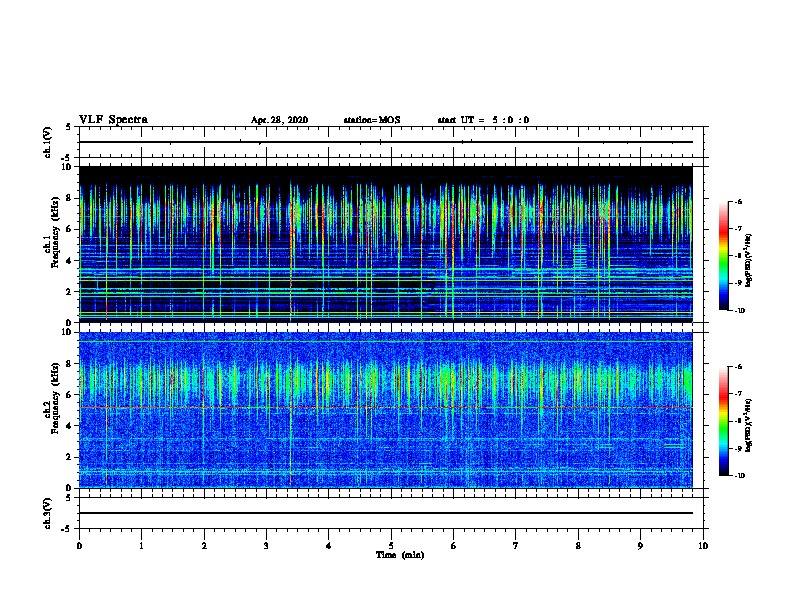Click the time axis tick label "9"
Image resolution: width=792 pixels, height=612 pixels.
pyautogui.click(x=640, y=546)
